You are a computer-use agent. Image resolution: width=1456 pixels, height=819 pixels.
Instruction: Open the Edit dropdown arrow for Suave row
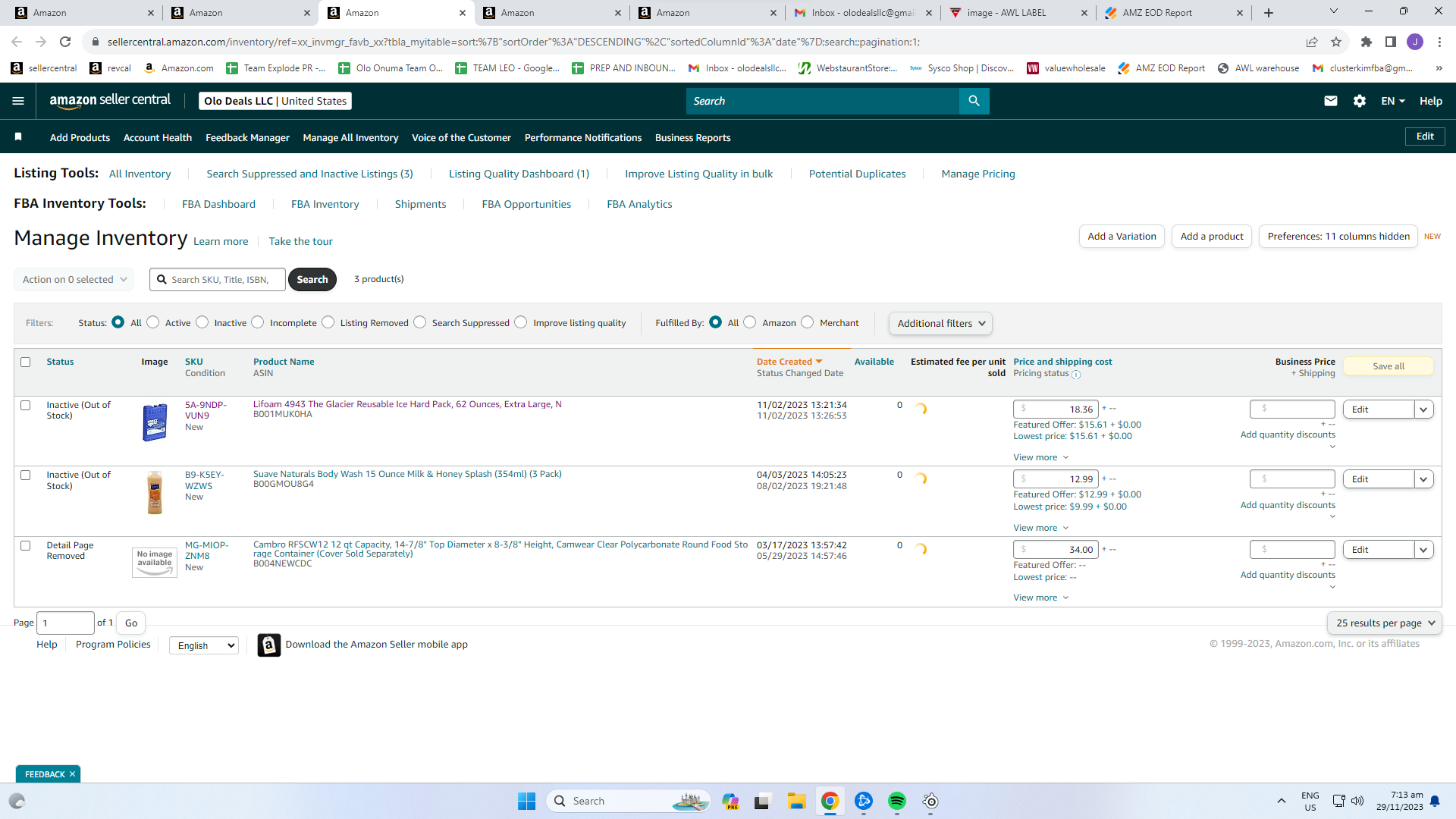point(1424,479)
